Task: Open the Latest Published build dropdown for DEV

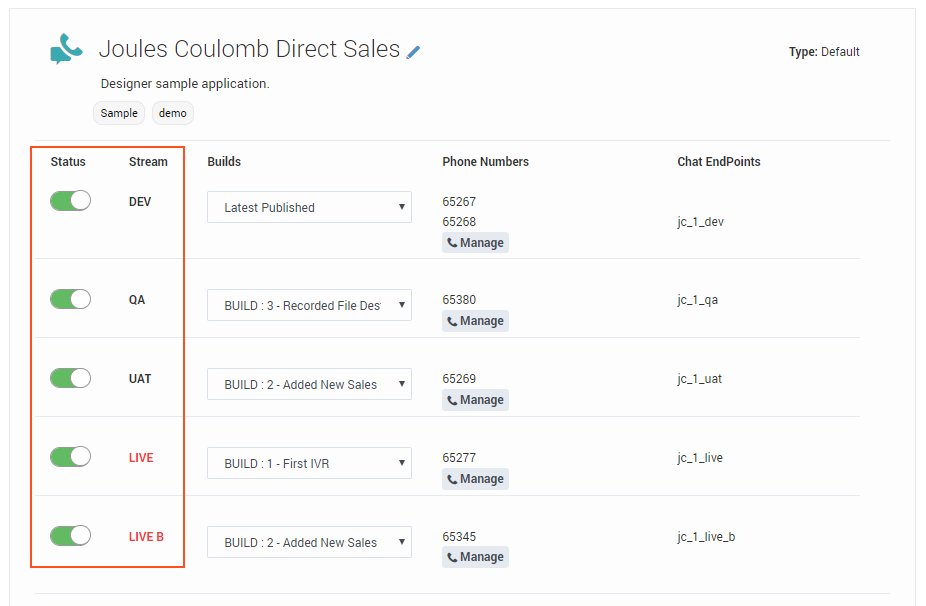Action: pos(309,207)
